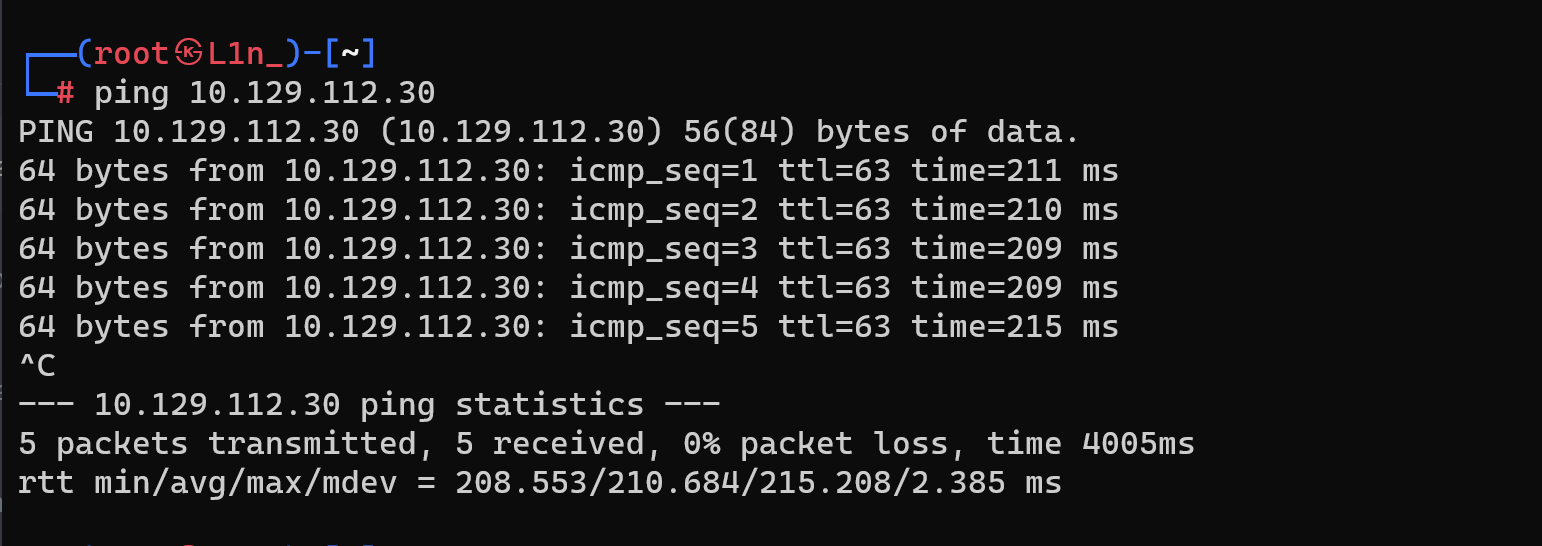Click the 5 packets transmitted text

click(217, 444)
